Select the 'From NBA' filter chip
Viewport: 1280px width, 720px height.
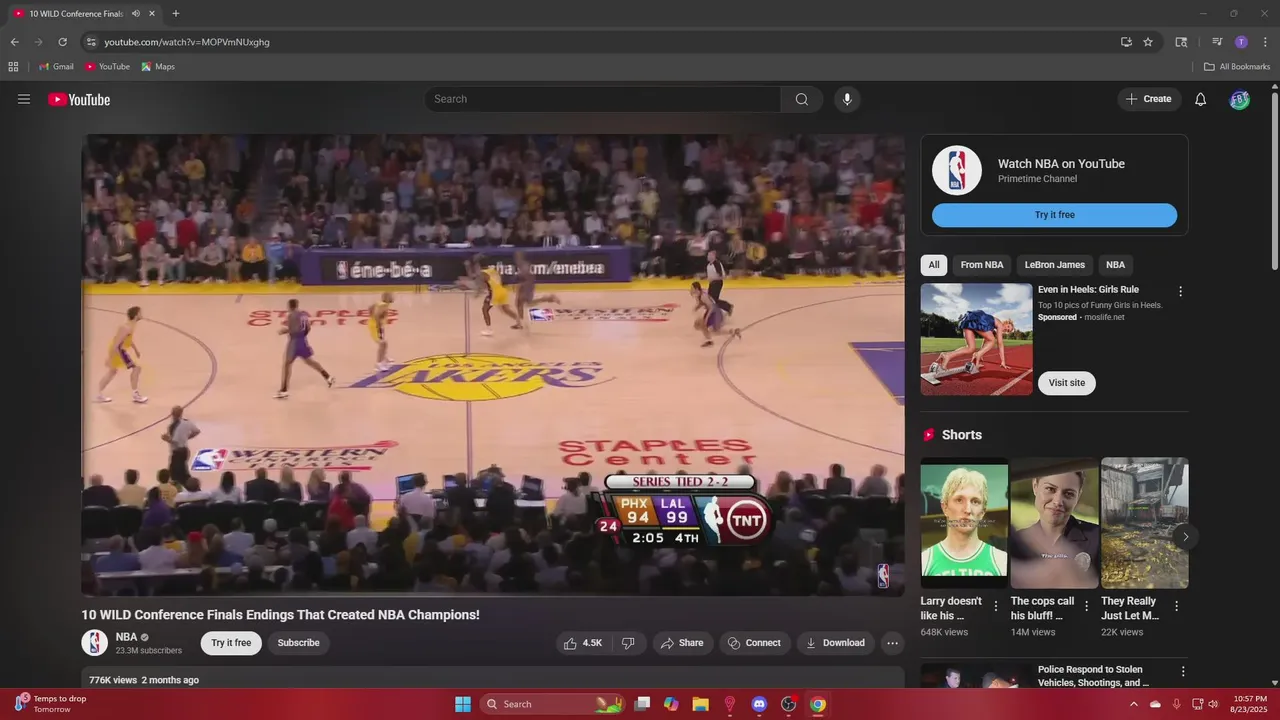pyautogui.click(x=982, y=265)
